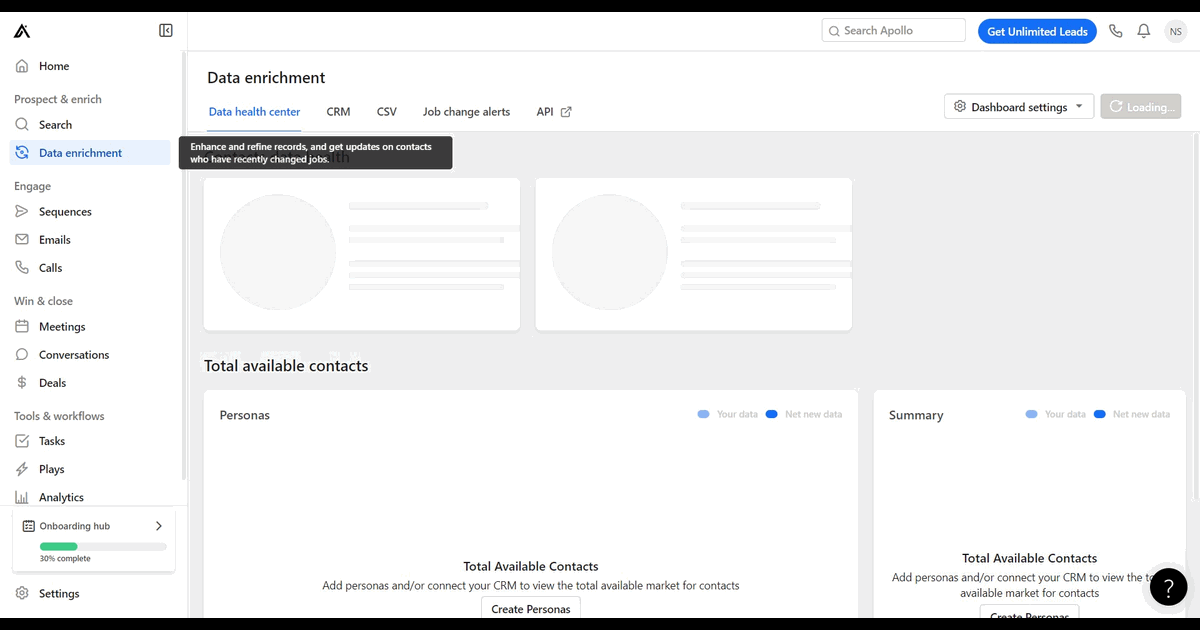Click the 'Personas' card title

(245, 415)
